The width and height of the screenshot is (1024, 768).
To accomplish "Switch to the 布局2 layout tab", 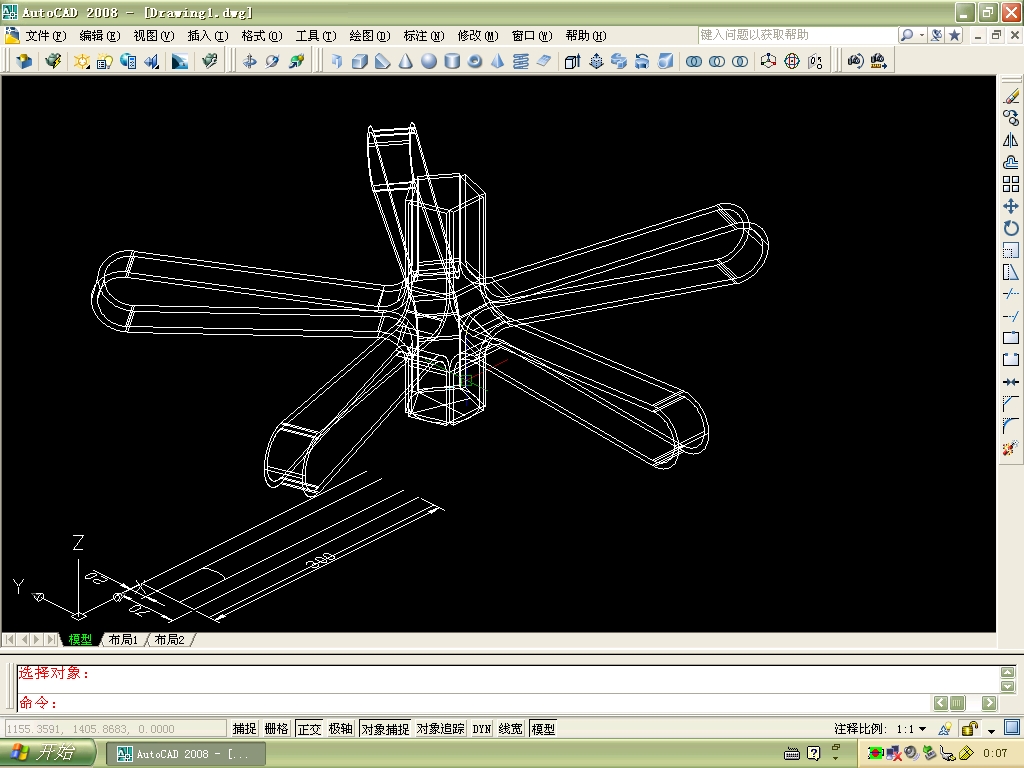I will click(x=170, y=640).
